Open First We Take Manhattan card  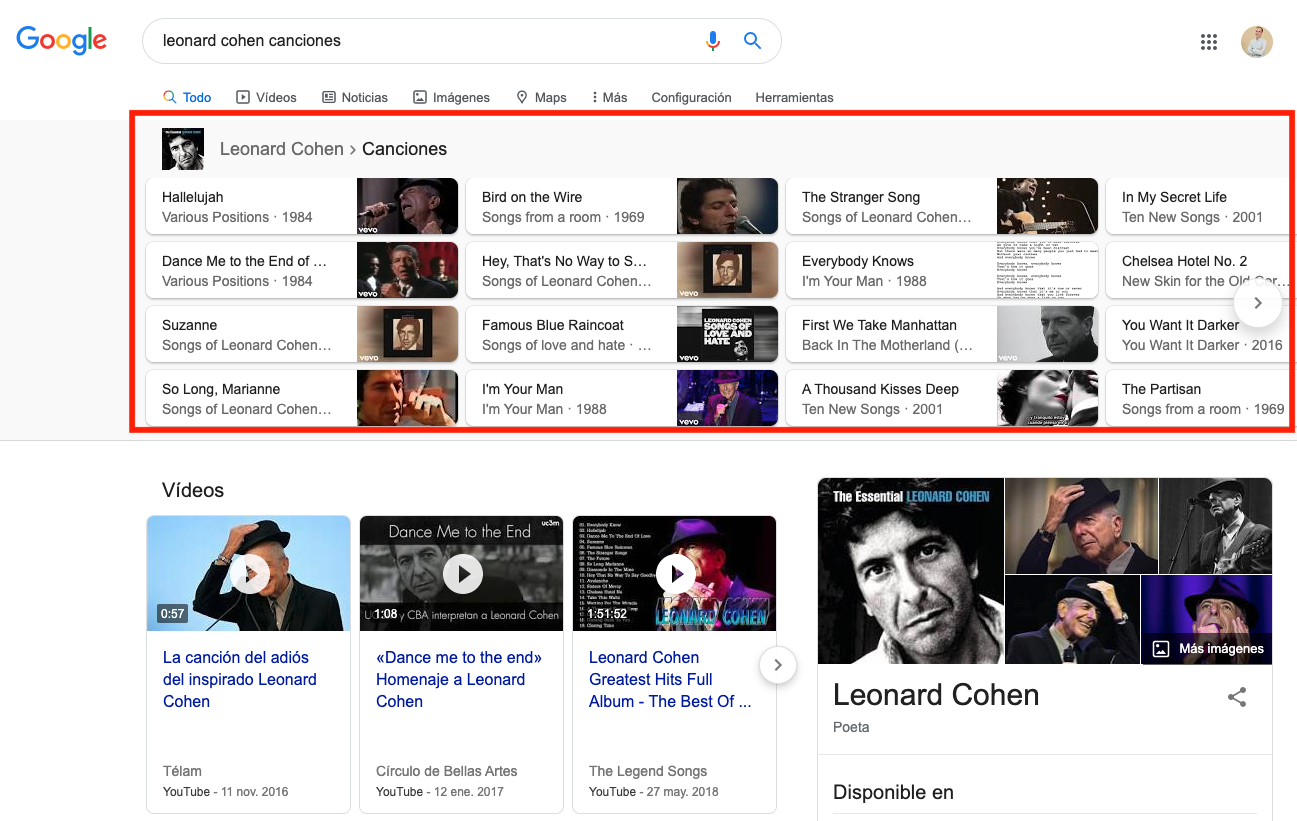942,334
